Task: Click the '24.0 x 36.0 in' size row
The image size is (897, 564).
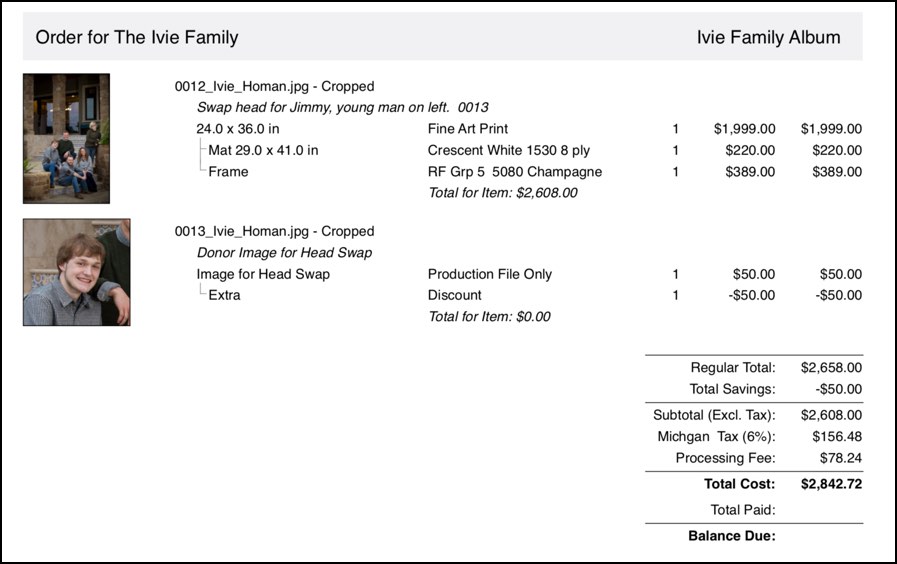Action: point(238,129)
